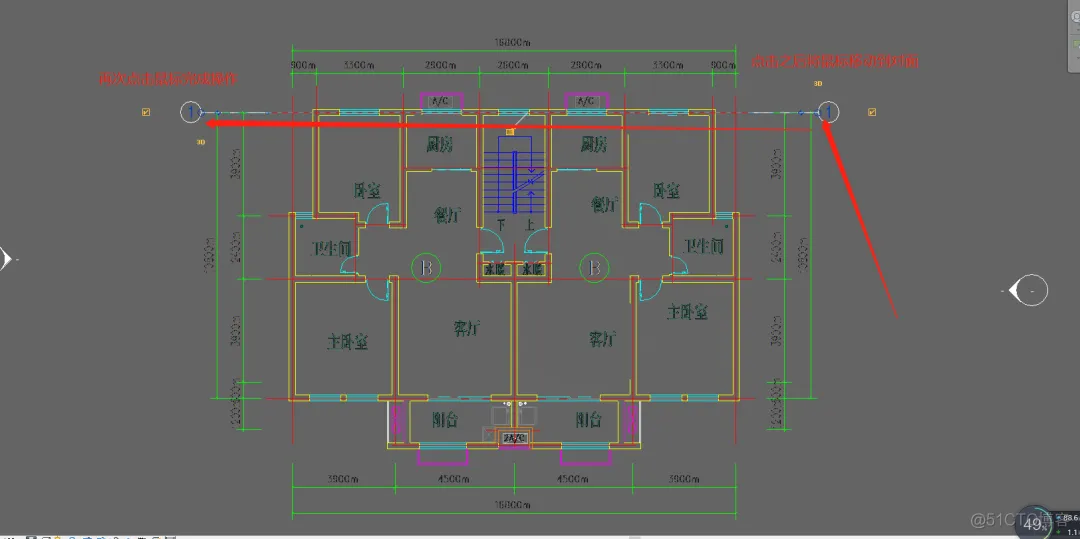Viewport: 1080px width, 539px height.
Task: Click the 16000m overall dimension text at the bottom
Action: pos(514,505)
